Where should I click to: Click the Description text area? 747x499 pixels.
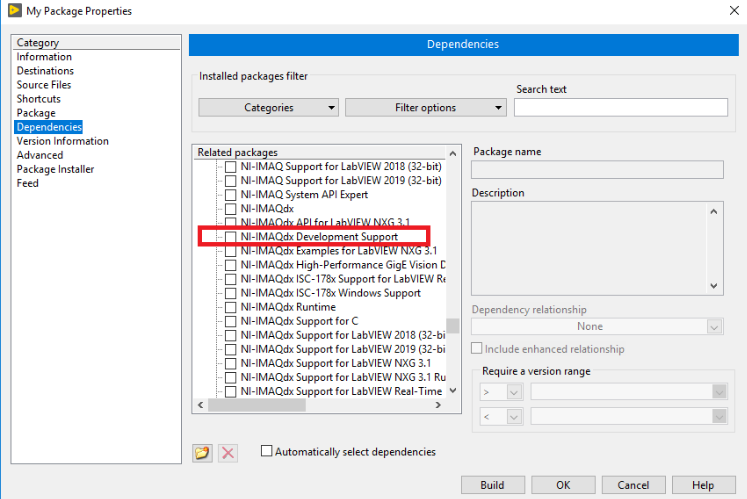click(589, 248)
